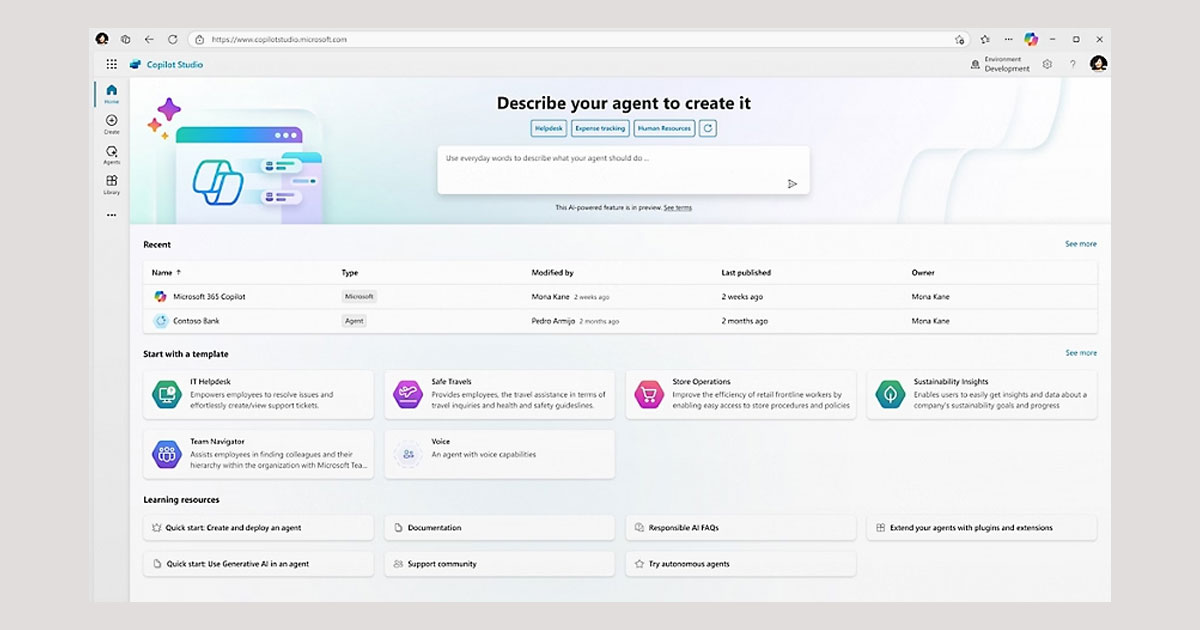Open Quick start: Create and deploy an agent
The image size is (1200, 630).
click(258, 528)
